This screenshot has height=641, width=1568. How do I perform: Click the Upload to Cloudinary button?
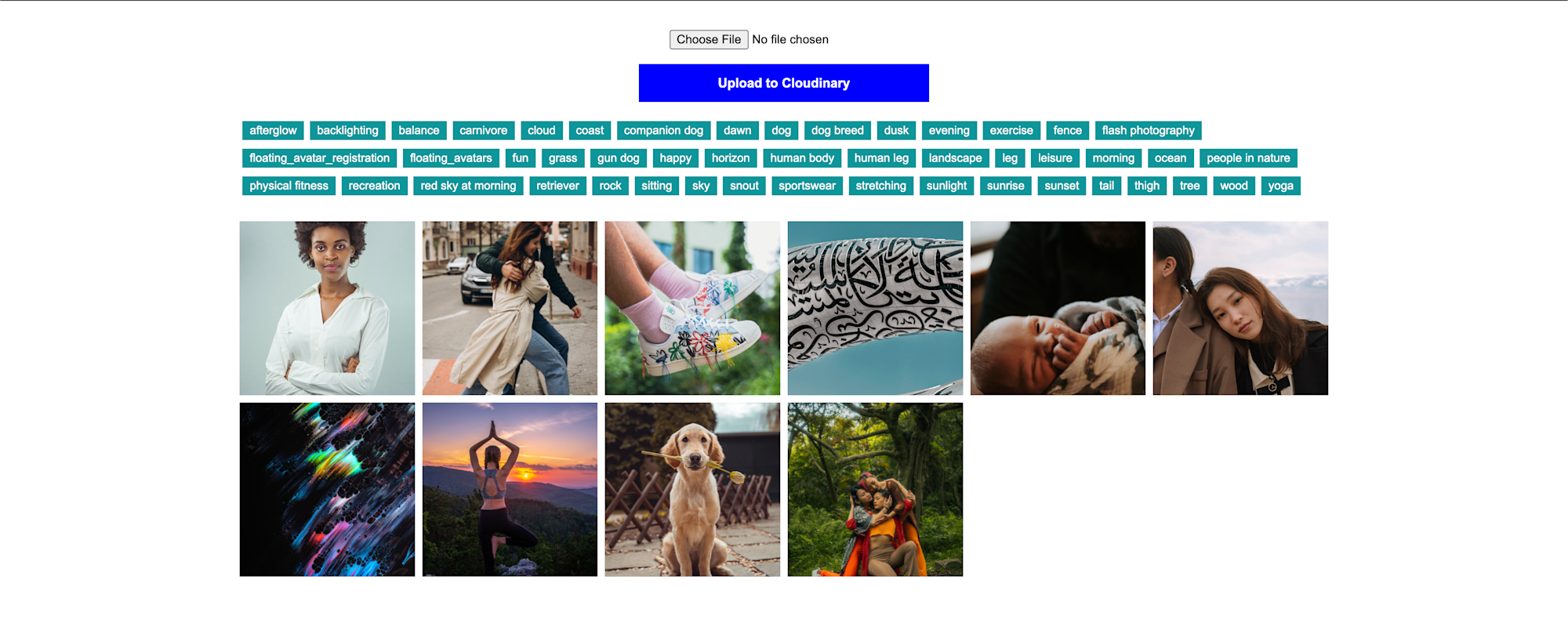[784, 83]
